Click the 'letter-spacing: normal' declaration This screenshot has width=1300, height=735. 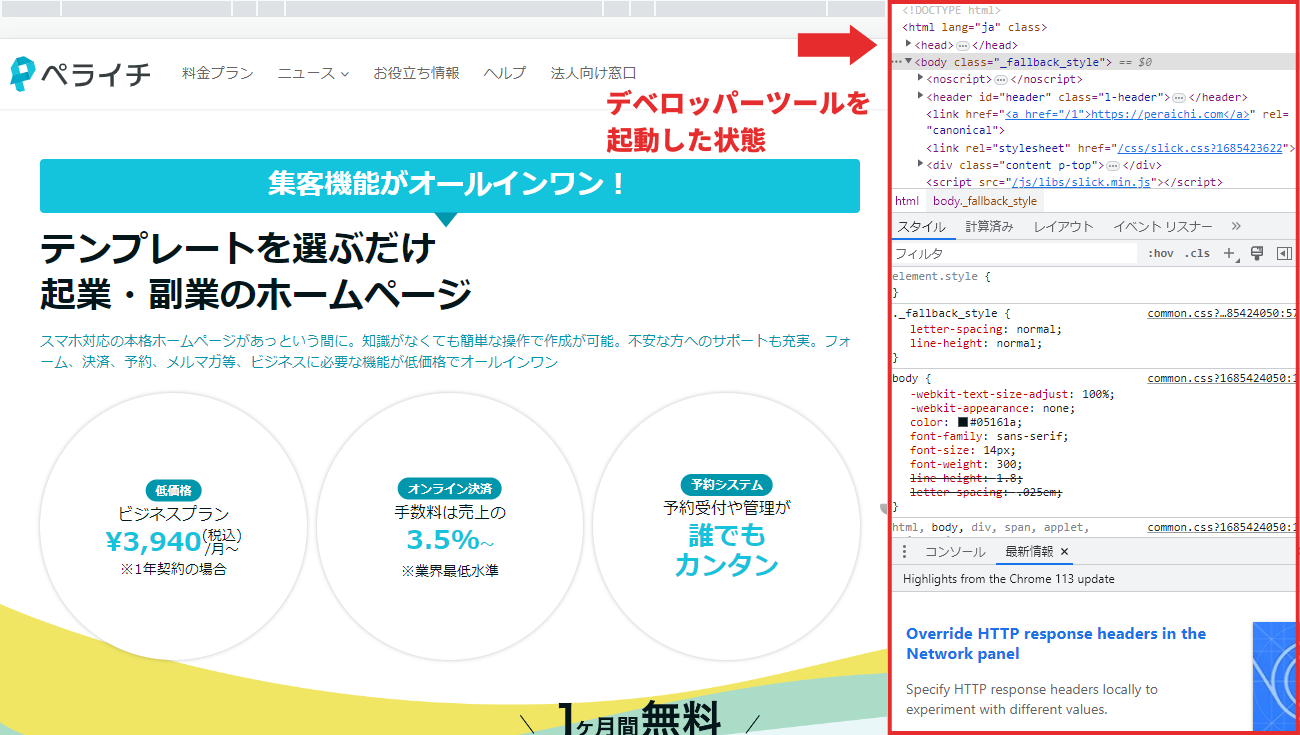(986, 329)
